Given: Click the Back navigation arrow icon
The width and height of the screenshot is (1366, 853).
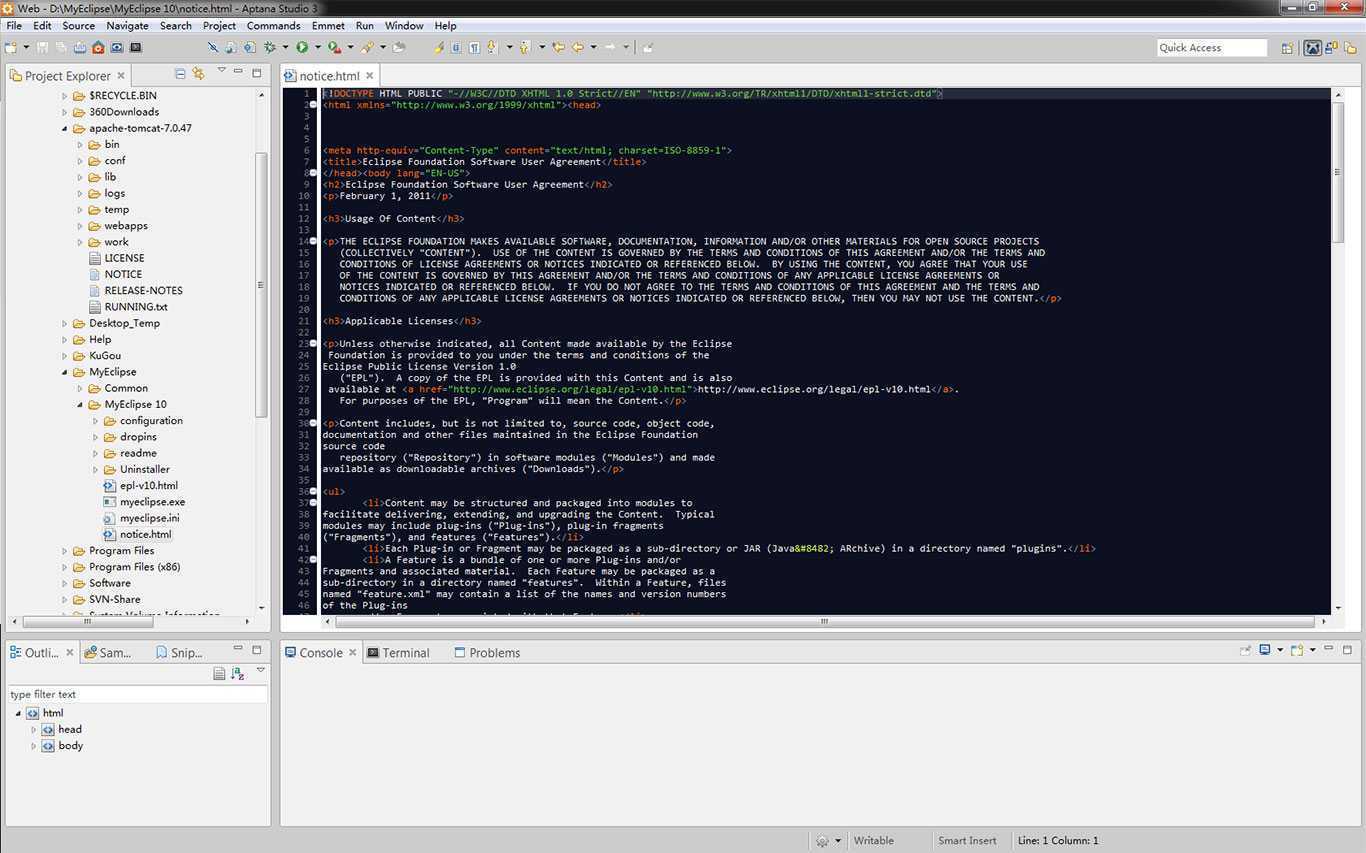Looking at the screenshot, I should click(x=577, y=47).
